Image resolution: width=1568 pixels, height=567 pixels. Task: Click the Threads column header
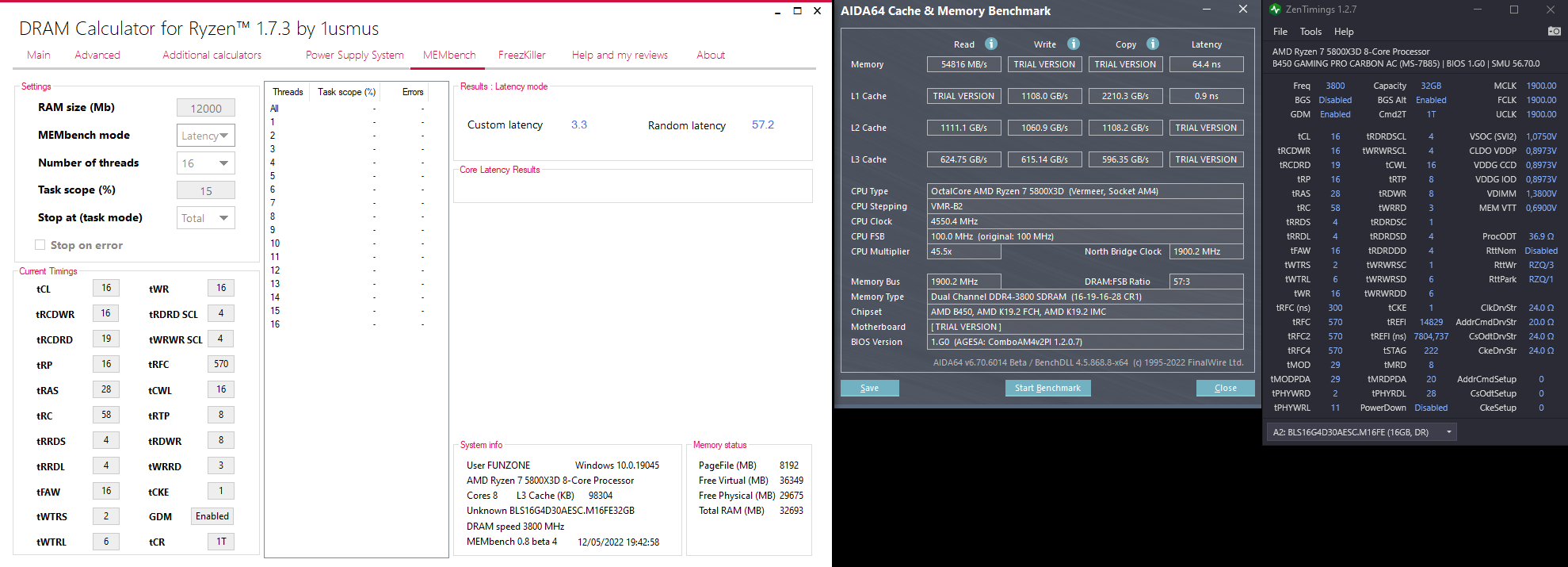click(x=288, y=92)
